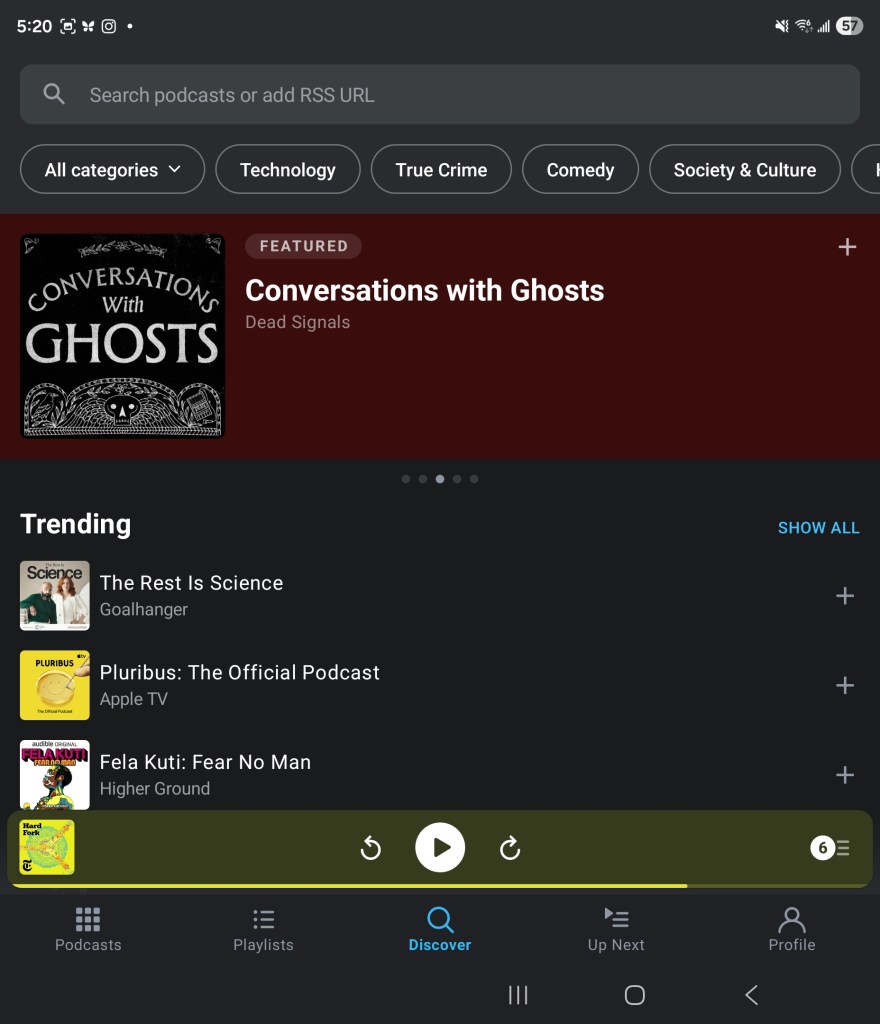The width and height of the screenshot is (880, 1024).
Task: Select Society & Culture category chip
Action: pos(744,170)
